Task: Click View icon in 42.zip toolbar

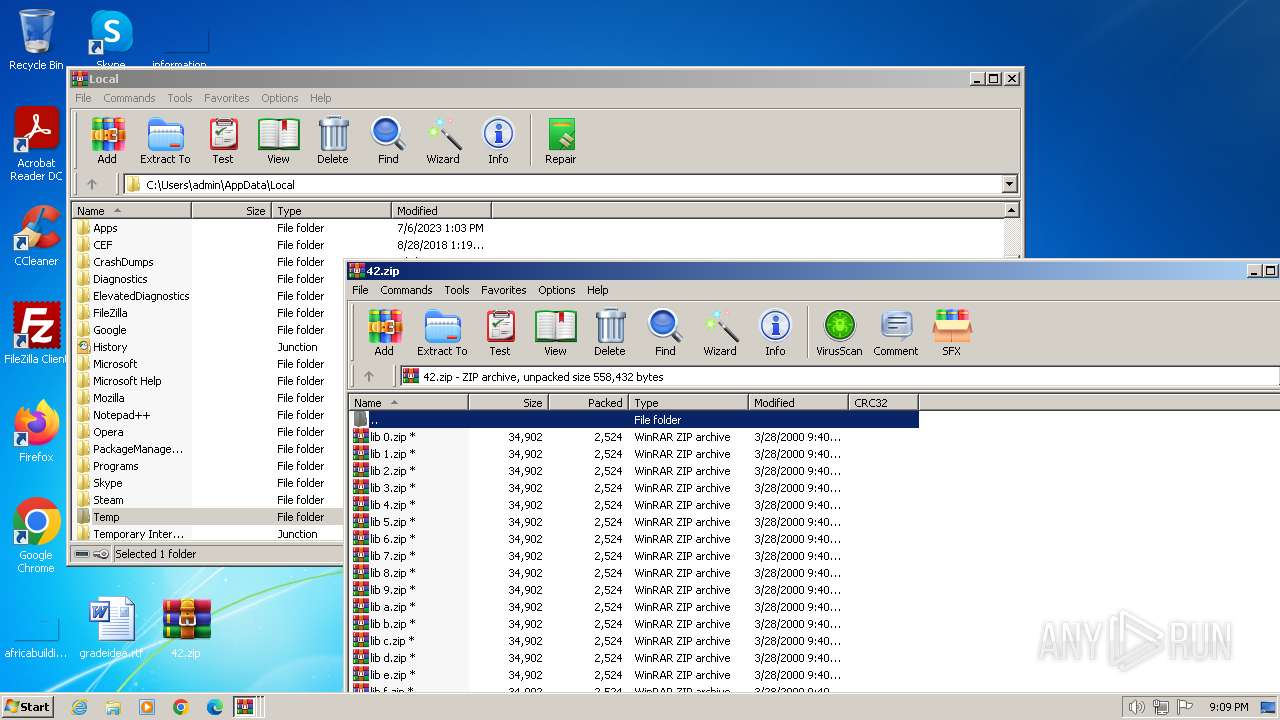Action: tap(555, 332)
